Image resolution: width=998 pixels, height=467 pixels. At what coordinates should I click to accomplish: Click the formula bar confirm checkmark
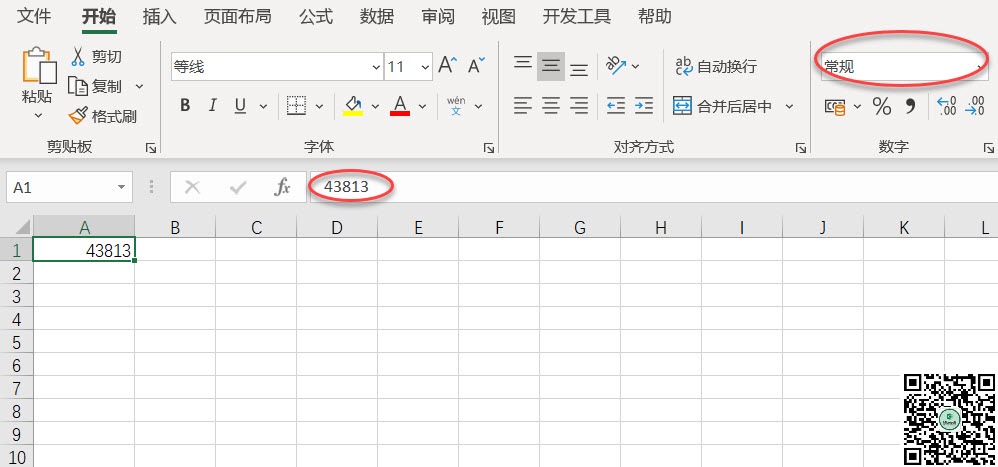coord(239,187)
